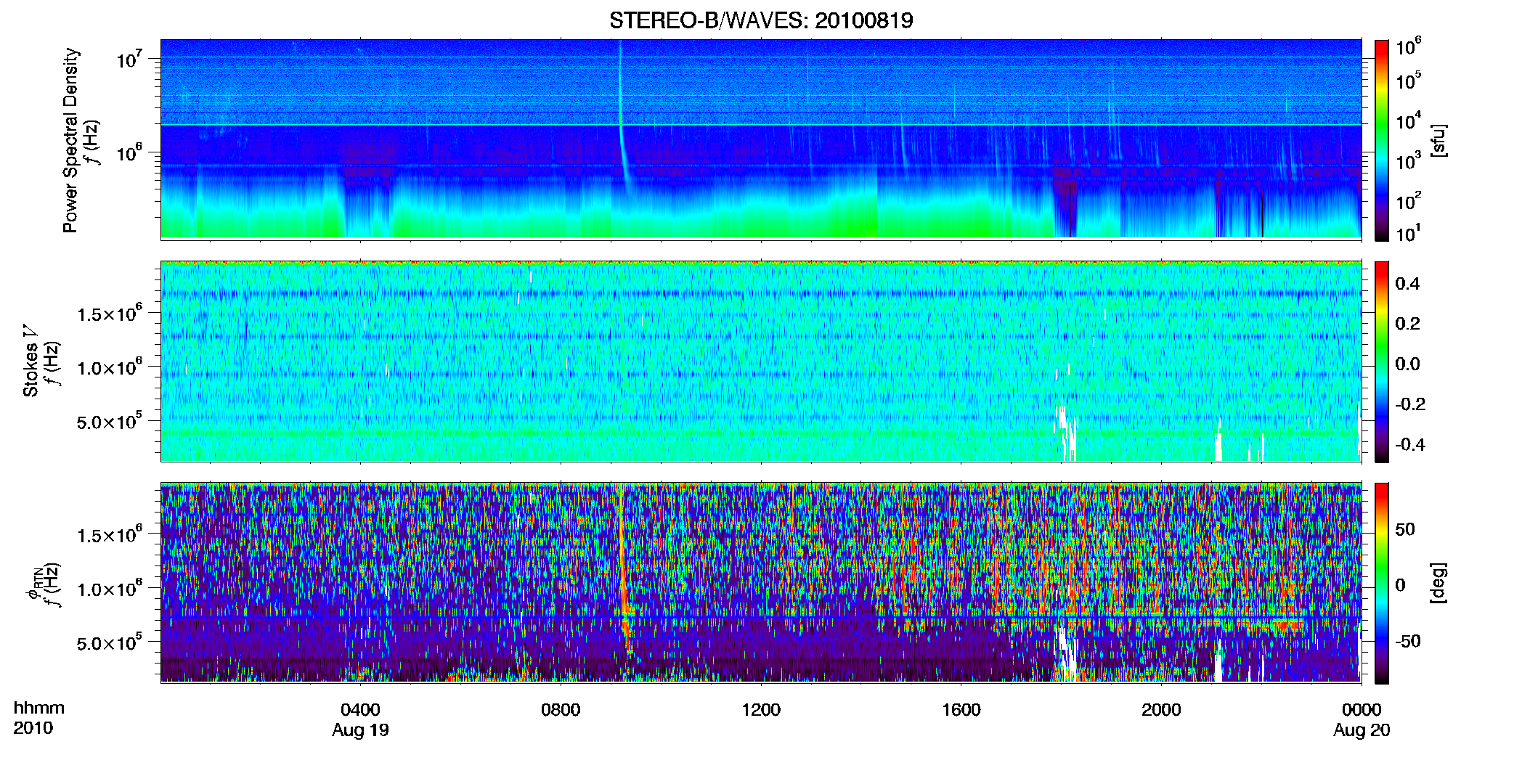Click the phi RTN angle colorbar
This screenshot has height=784, width=1522.
click(x=1382, y=583)
